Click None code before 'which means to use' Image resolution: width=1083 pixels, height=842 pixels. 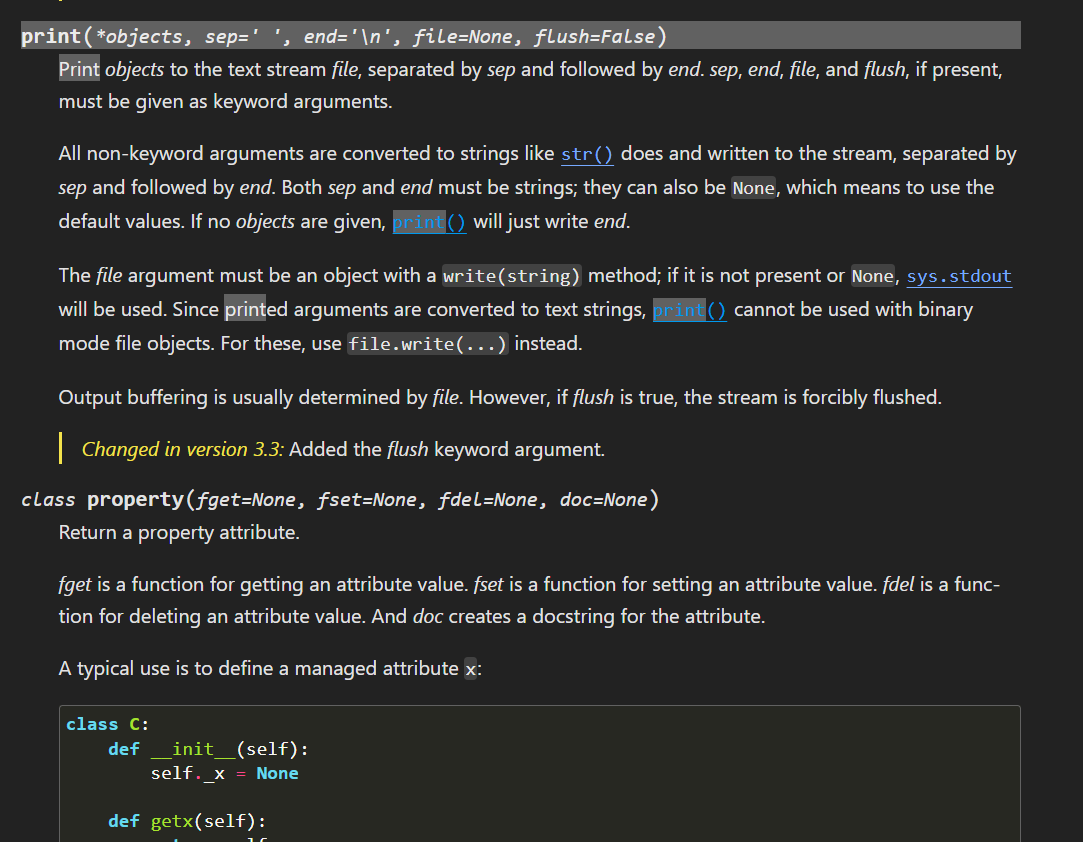754,188
